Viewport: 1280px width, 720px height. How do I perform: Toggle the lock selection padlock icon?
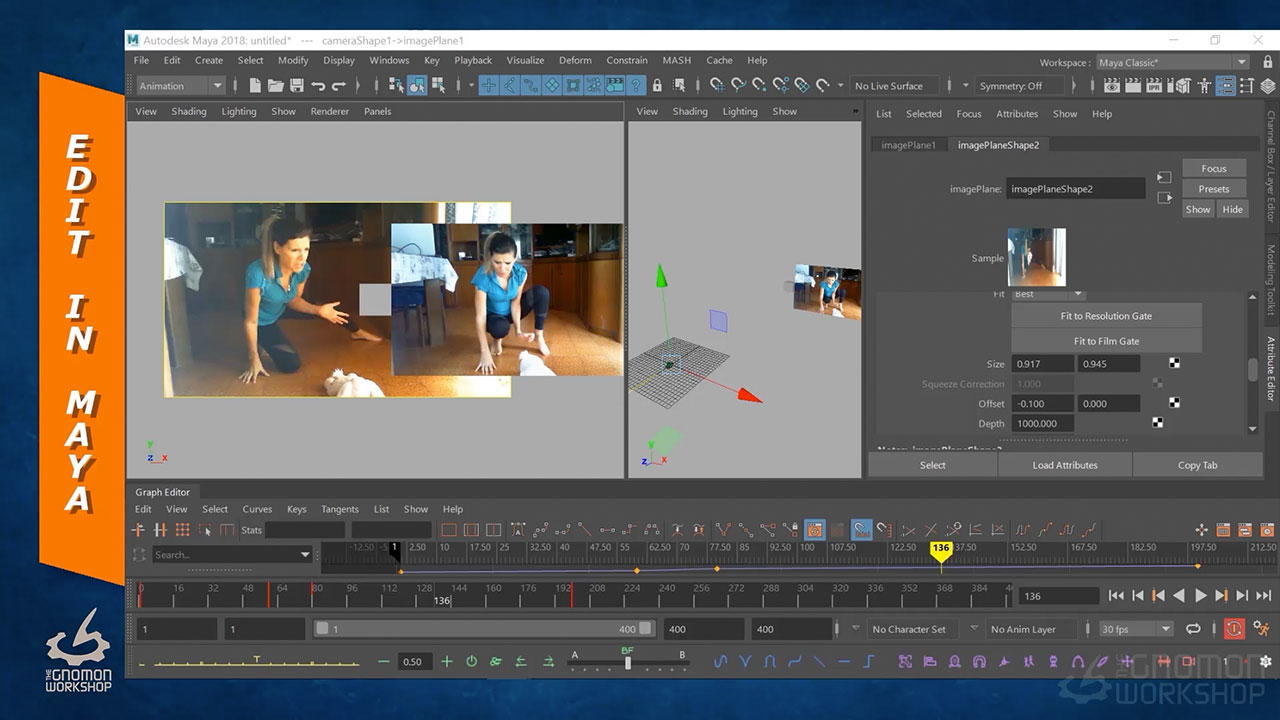pyautogui.click(x=658, y=86)
